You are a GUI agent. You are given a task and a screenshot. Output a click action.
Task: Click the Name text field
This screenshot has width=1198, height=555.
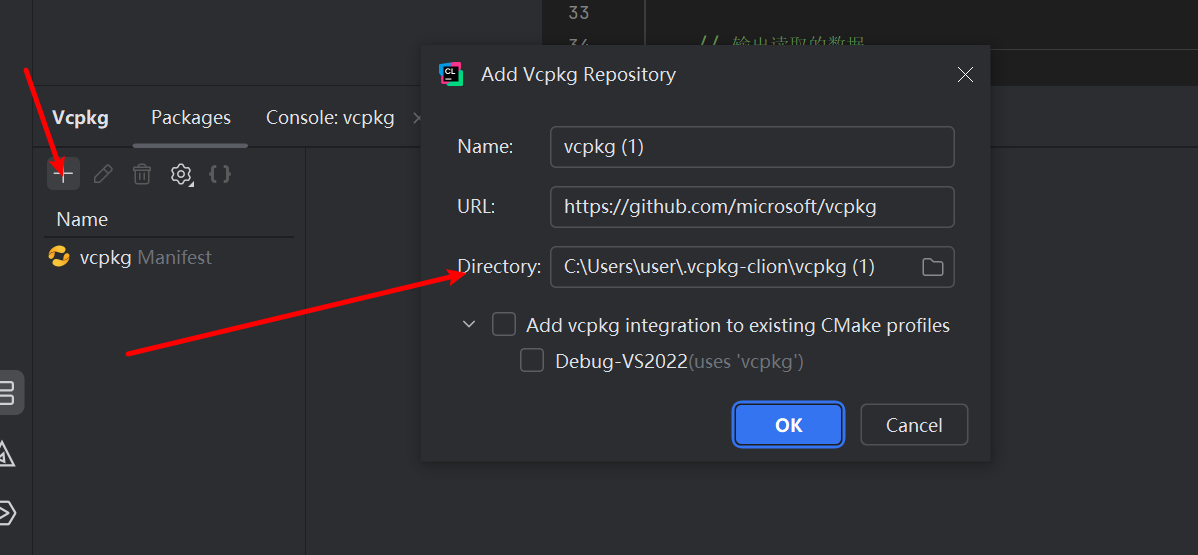click(751, 147)
